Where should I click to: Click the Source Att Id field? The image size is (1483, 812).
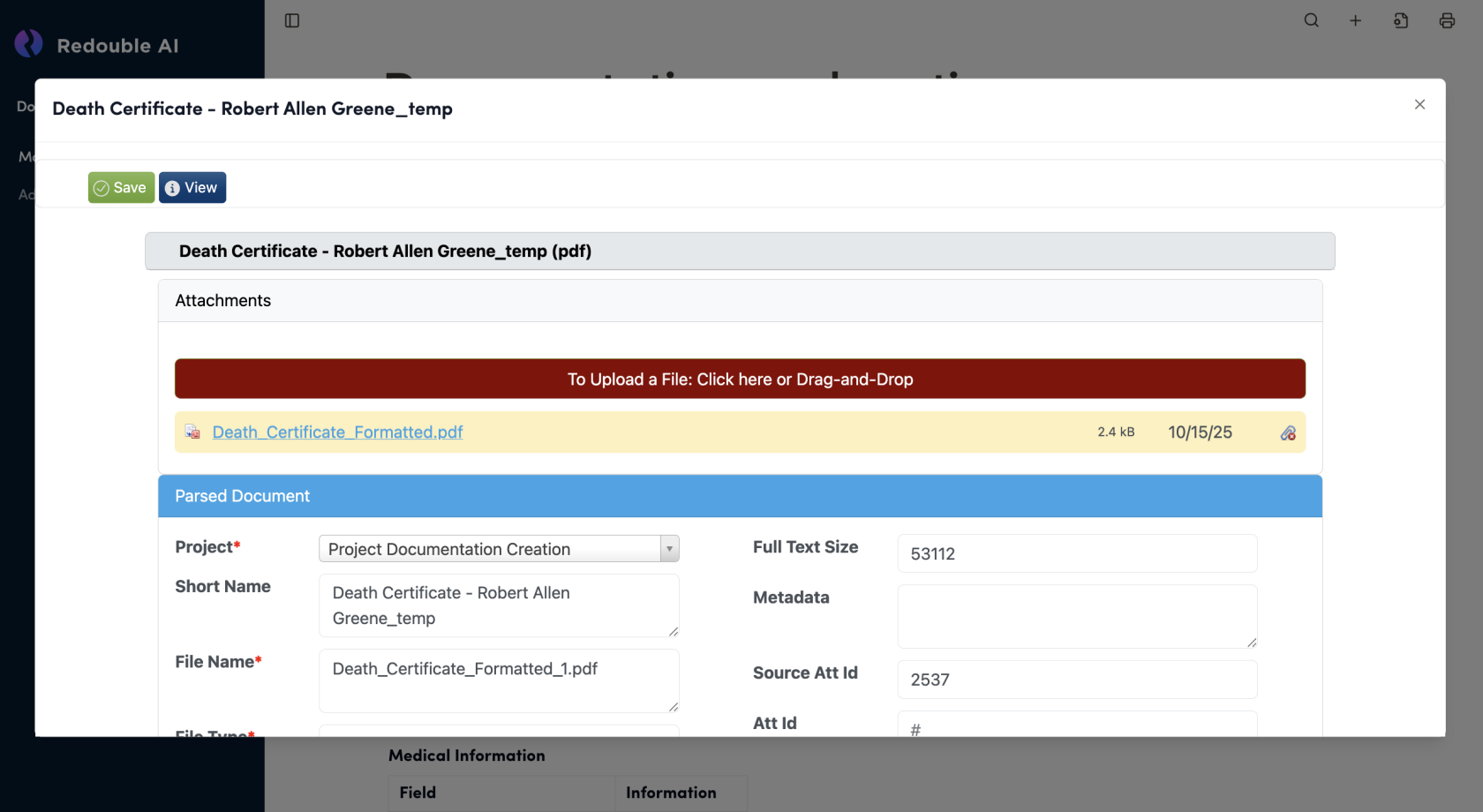1077,680
